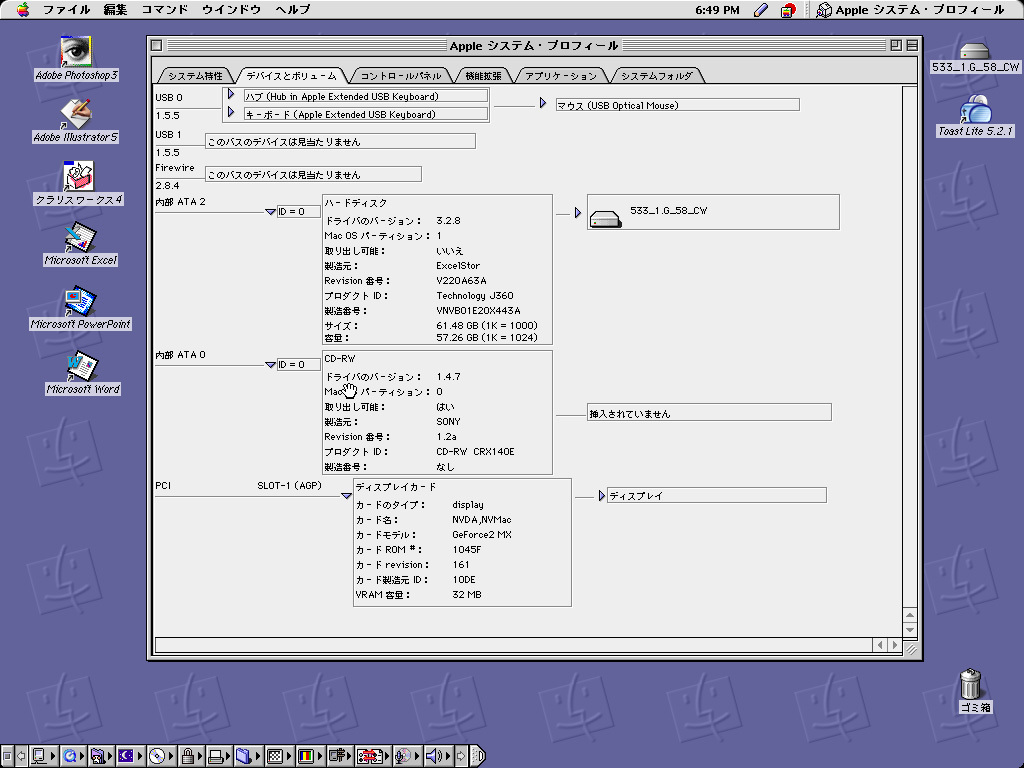Select the Microsoft Word desktop icon

tap(82, 367)
